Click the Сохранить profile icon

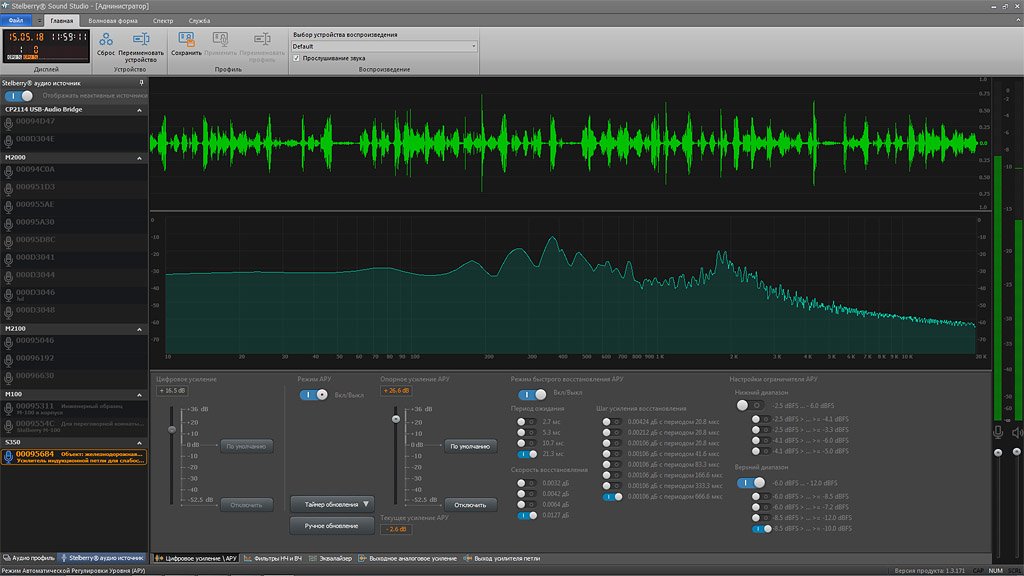pos(186,40)
